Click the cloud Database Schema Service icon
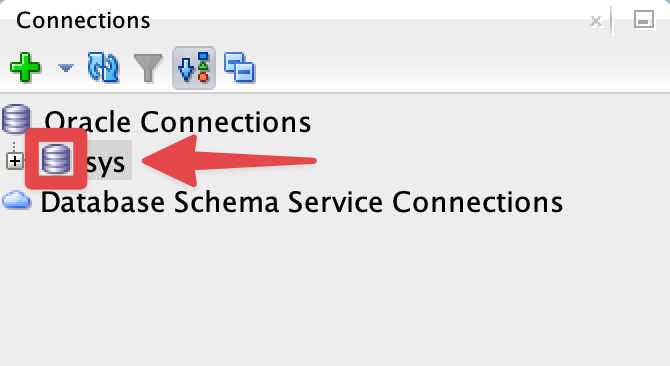This screenshot has width=670, height=366. point(16,200)
